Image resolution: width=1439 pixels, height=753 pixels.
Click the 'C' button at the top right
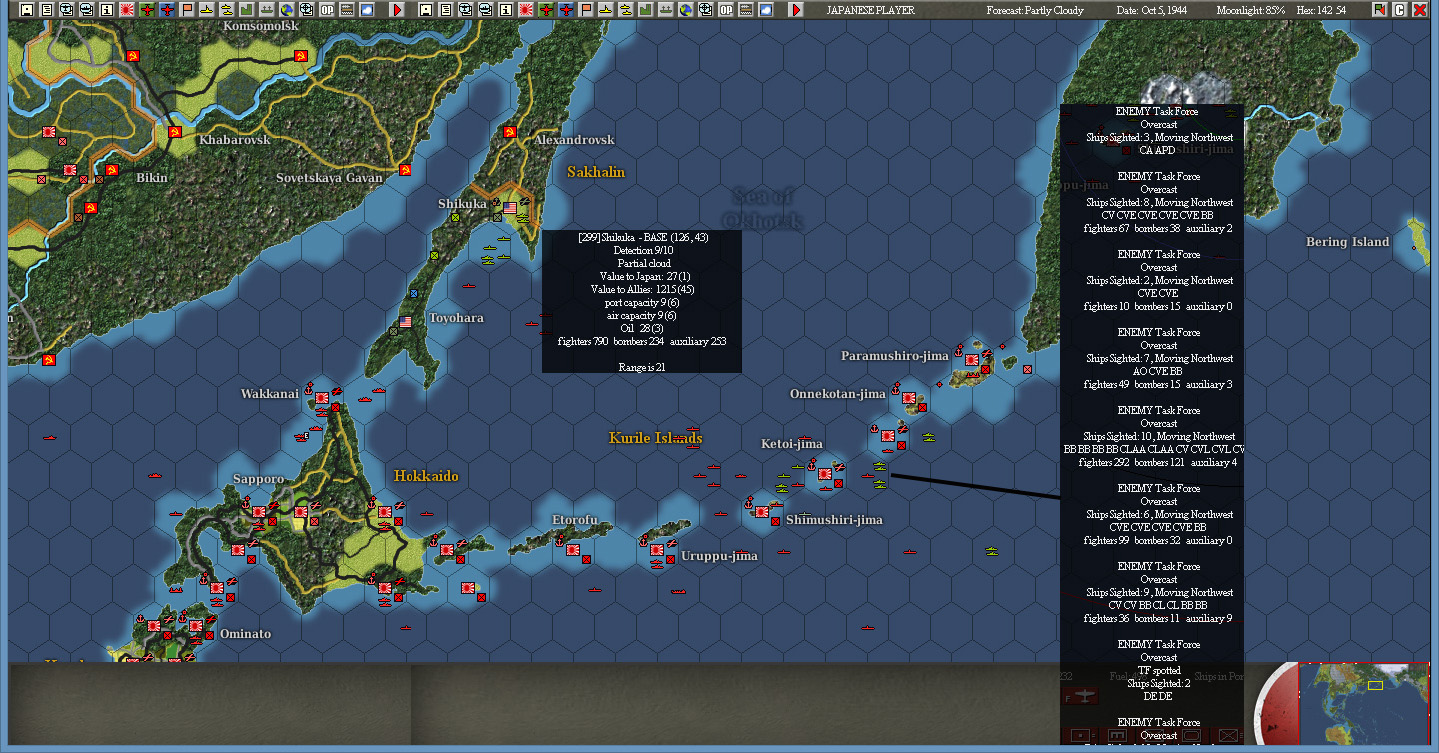pos(1400,10)
